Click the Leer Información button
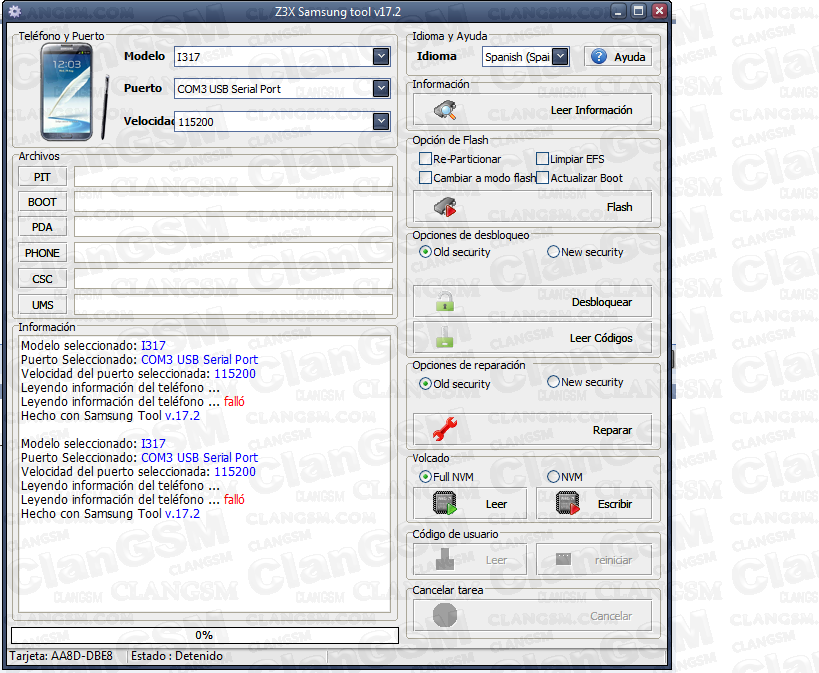The image size is (819, 673). pos(532,110)
